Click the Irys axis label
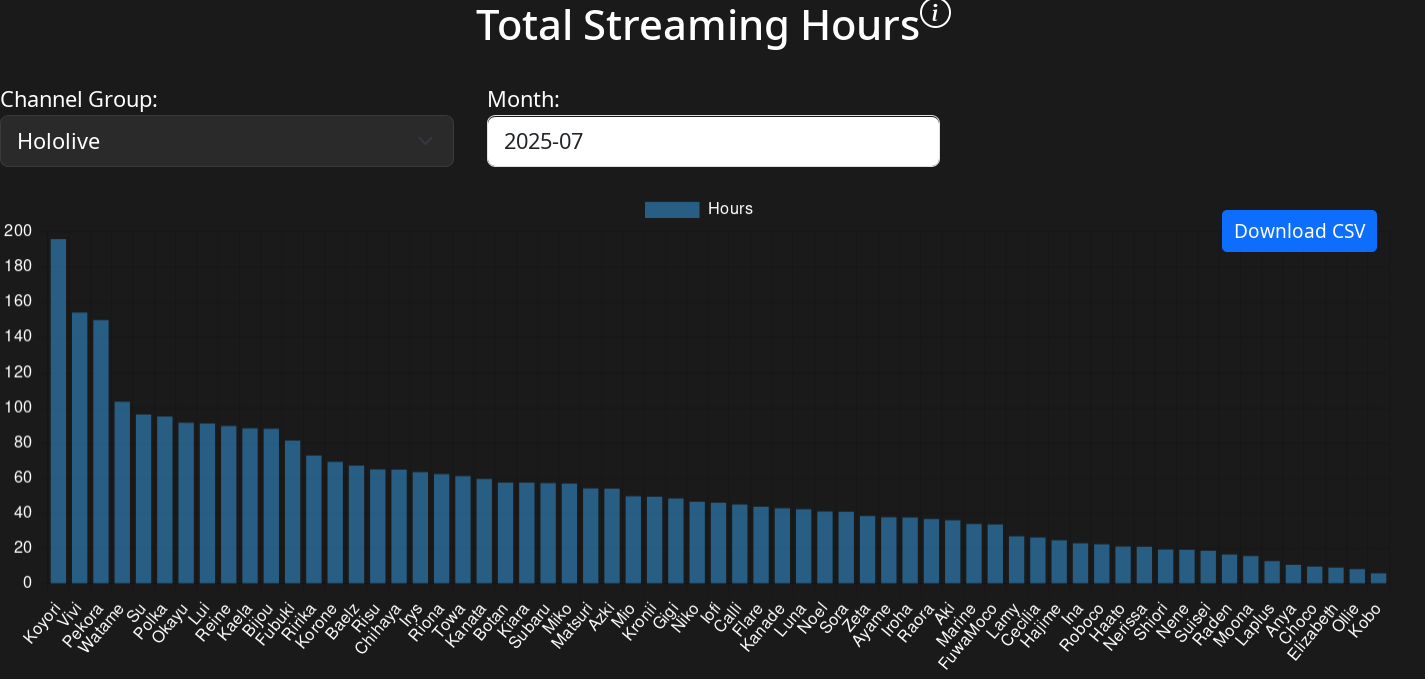 (411, 615)
